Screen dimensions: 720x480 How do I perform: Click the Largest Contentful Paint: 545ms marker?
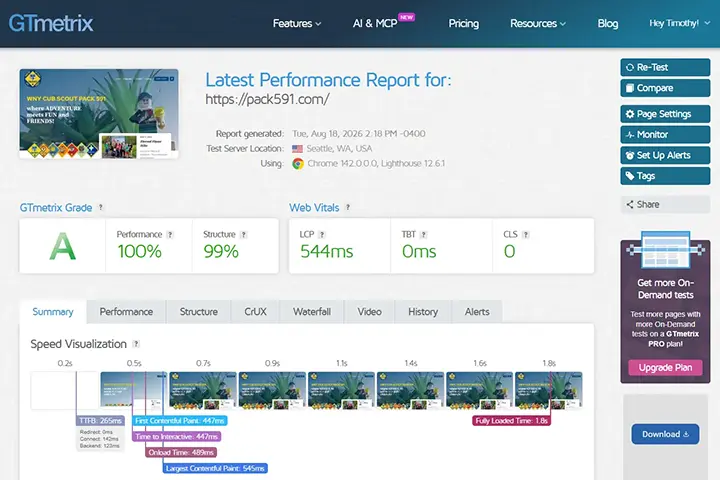tap(215, 468)
